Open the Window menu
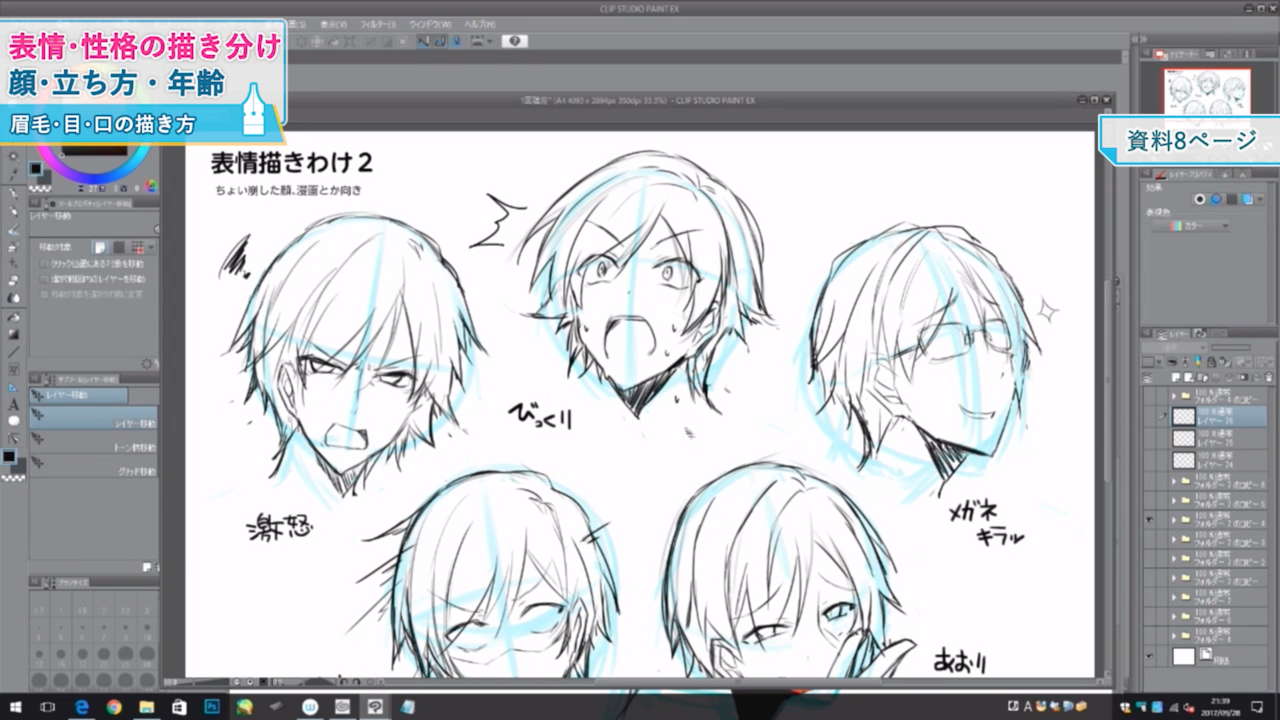The image size is (1280, 720). [x=429, y=23]
